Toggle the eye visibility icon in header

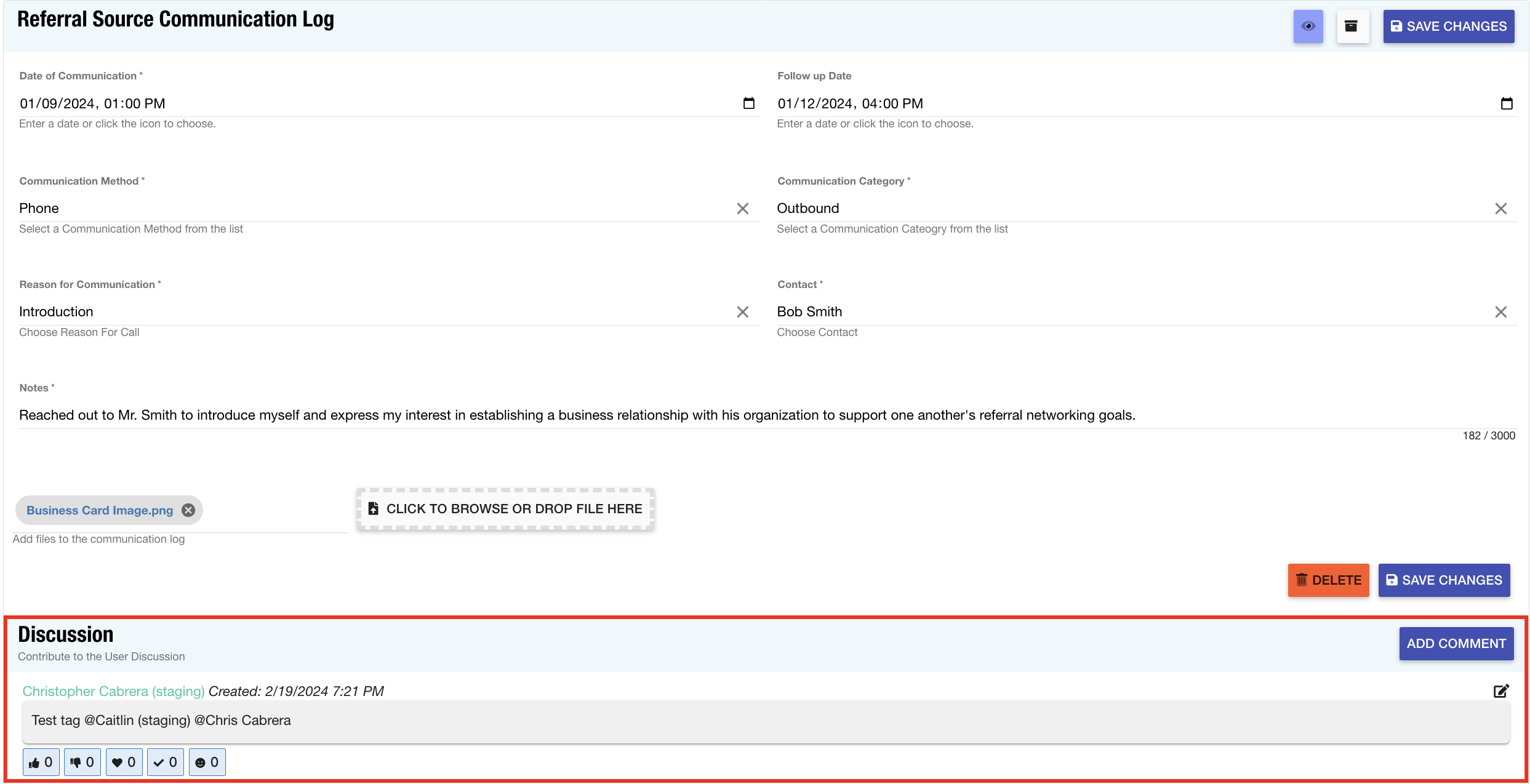[x=1308, y=26]
